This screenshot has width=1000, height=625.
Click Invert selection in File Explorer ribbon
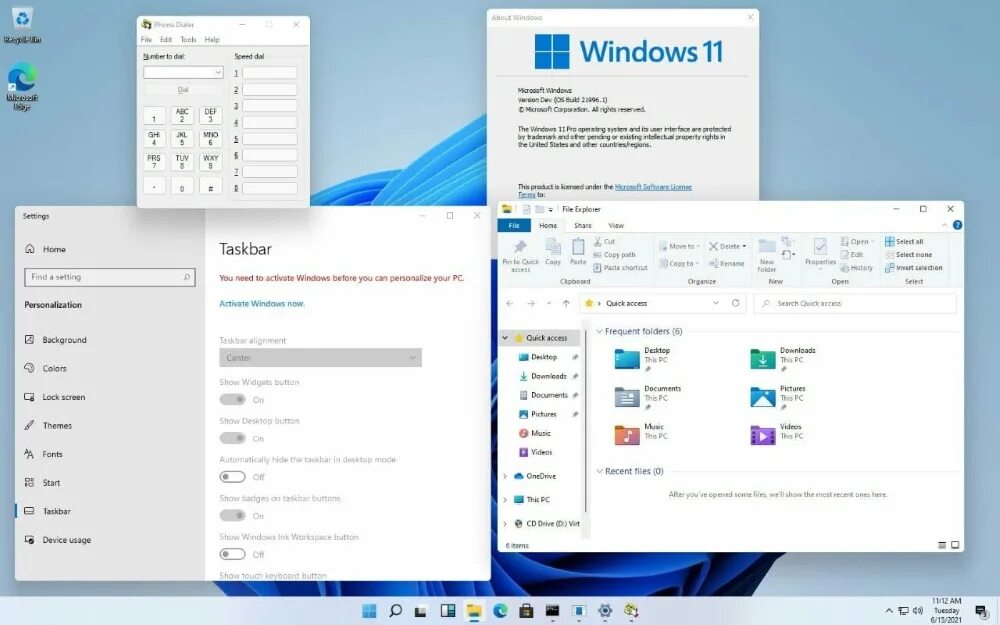point(913,268)
